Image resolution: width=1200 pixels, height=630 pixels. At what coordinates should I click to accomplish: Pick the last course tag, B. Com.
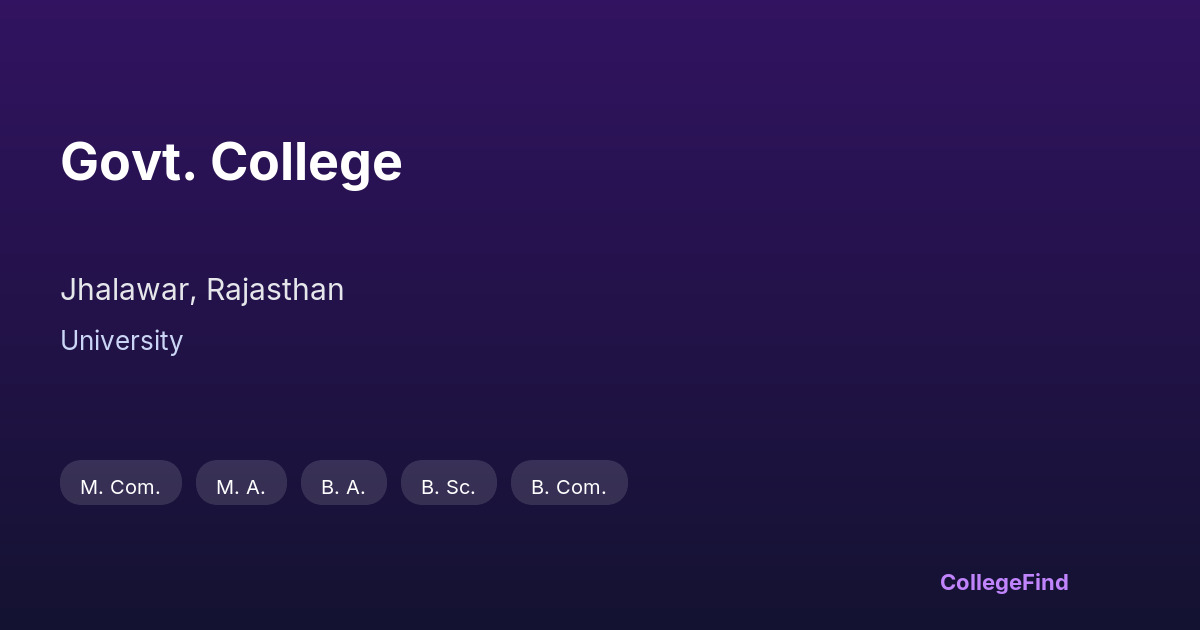point(568,484)
